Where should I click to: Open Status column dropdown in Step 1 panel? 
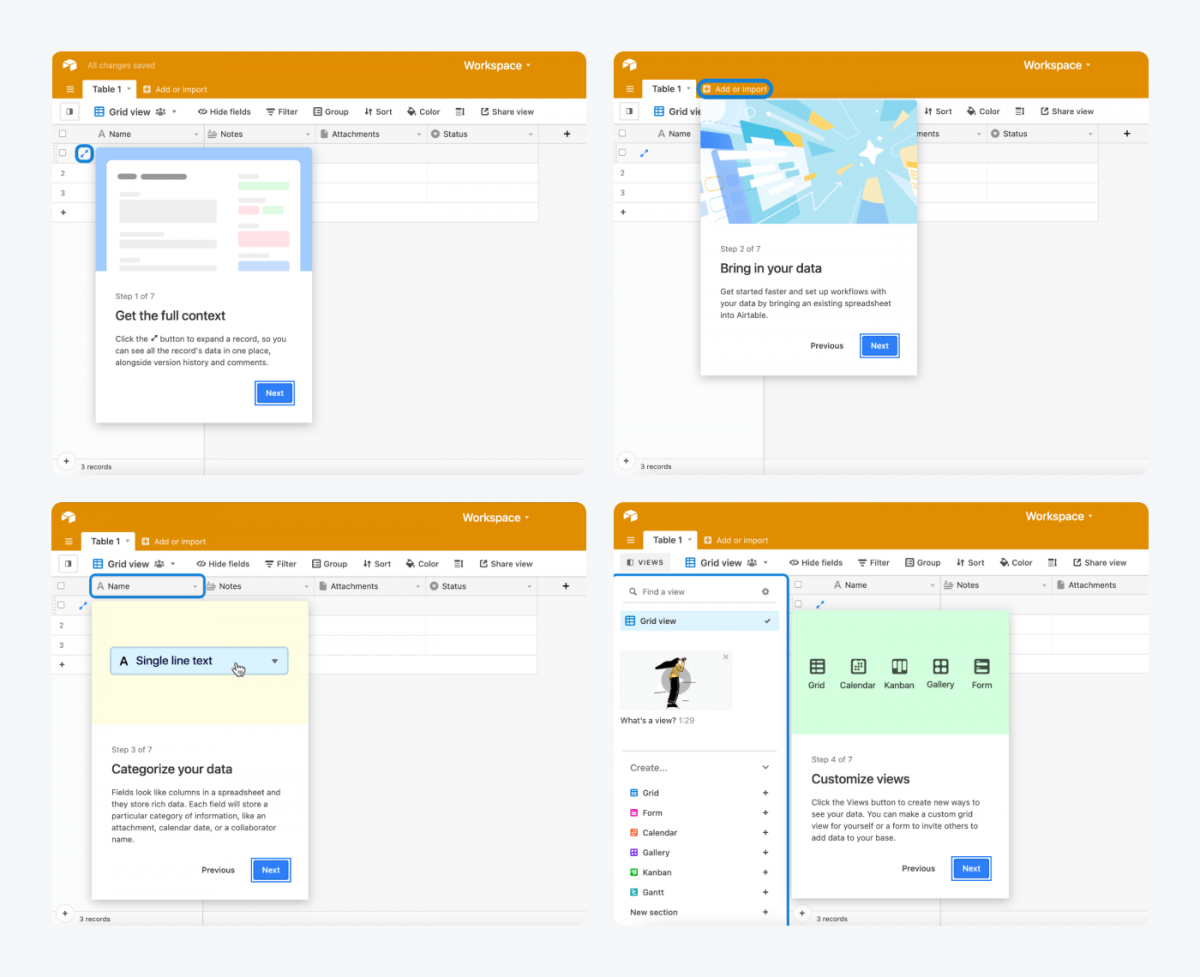point(531,134)
